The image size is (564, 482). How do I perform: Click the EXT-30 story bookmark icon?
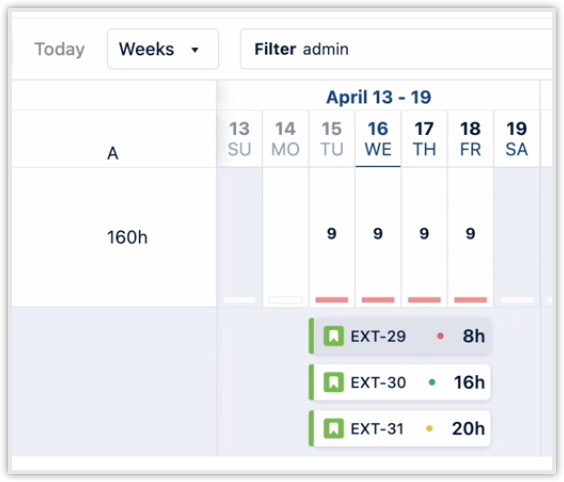333,382
